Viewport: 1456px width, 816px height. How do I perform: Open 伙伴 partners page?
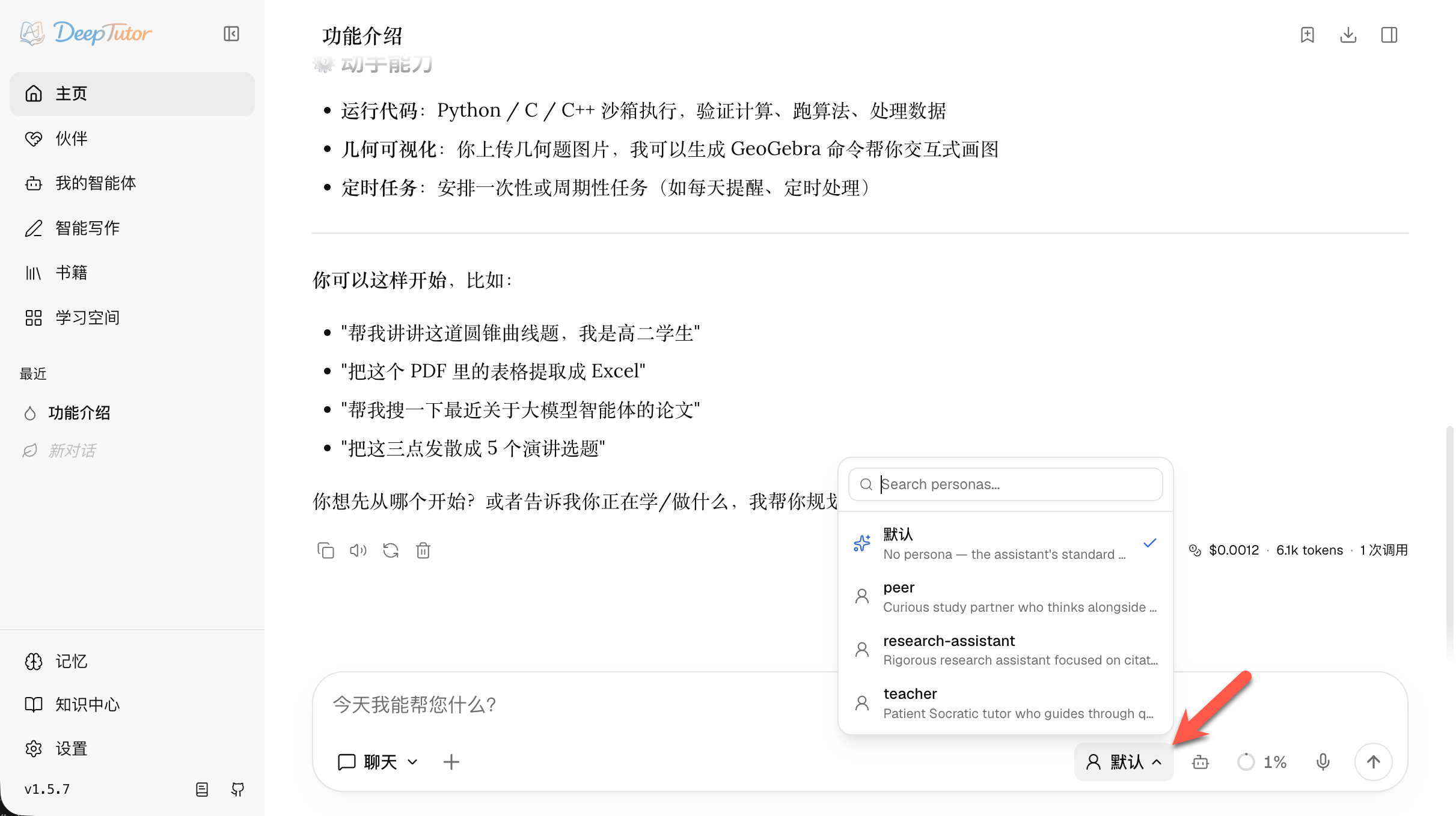[x=132, y=139]
